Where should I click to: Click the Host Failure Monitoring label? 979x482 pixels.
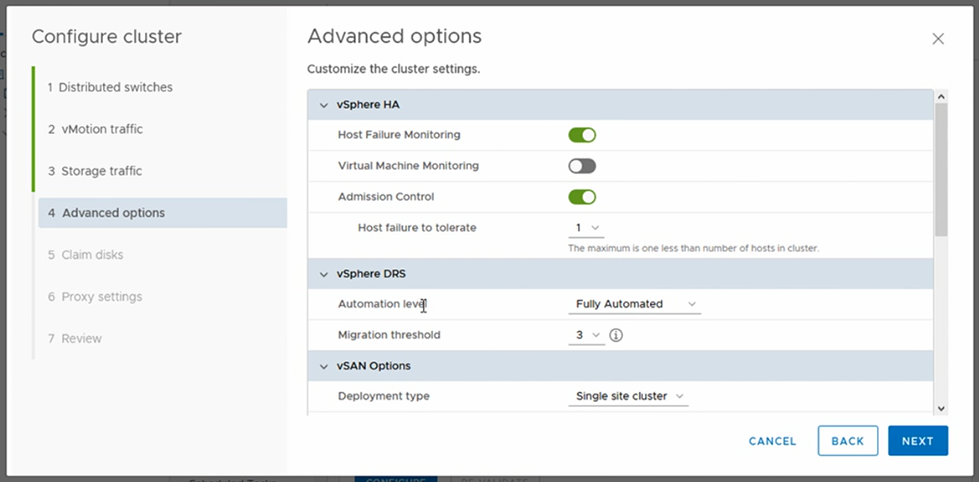click(399, 135)
